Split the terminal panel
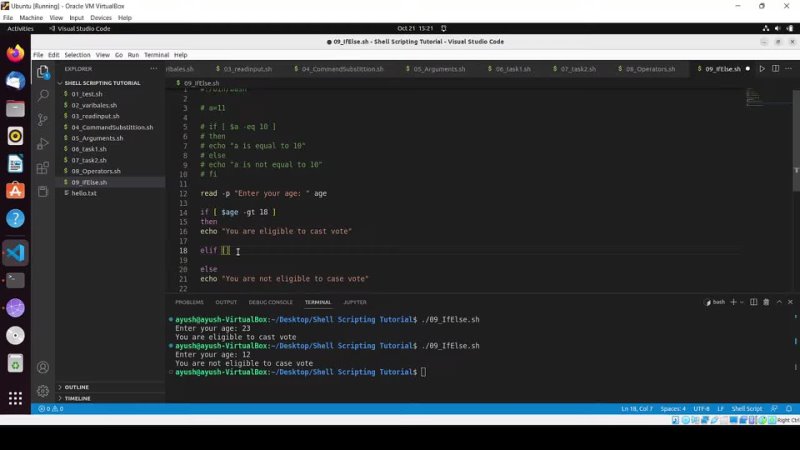 pos(753,302)
